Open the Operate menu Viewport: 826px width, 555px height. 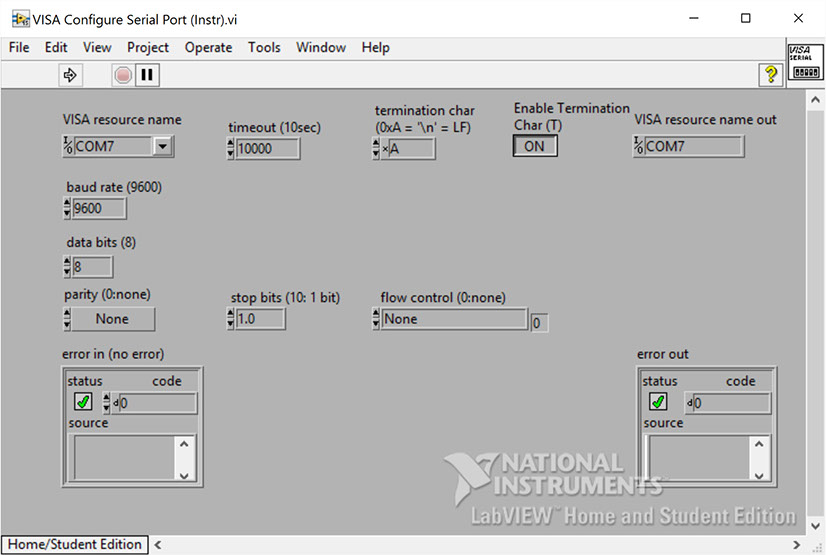[208, 47]
